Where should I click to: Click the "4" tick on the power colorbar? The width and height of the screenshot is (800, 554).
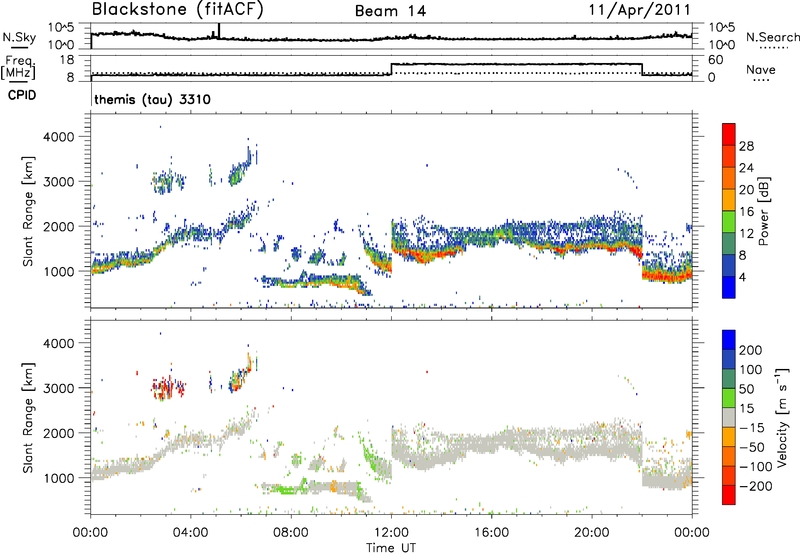pos(742,277)
